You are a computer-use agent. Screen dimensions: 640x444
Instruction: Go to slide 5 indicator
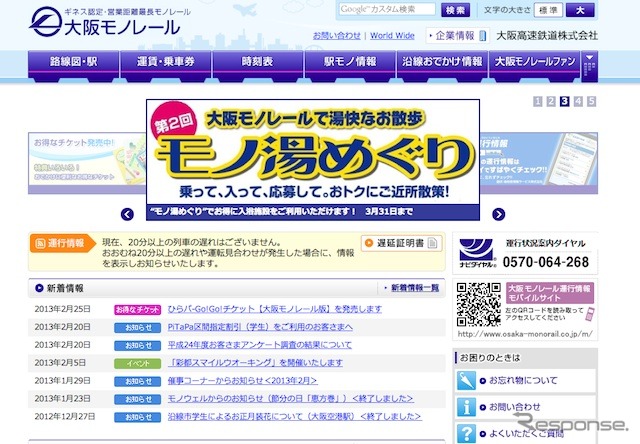click(591, 101)
